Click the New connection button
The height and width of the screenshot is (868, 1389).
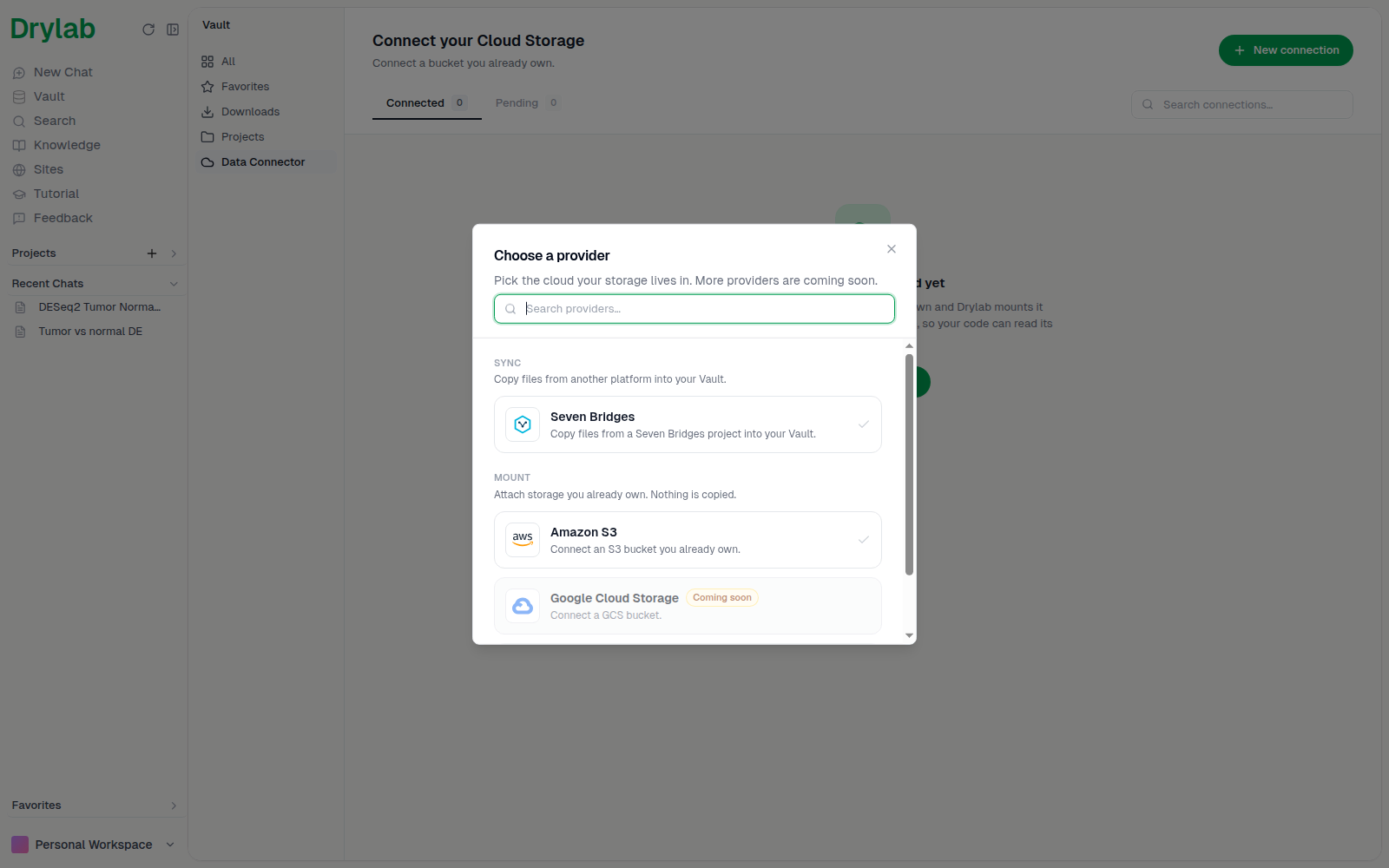coord(1286,50)
